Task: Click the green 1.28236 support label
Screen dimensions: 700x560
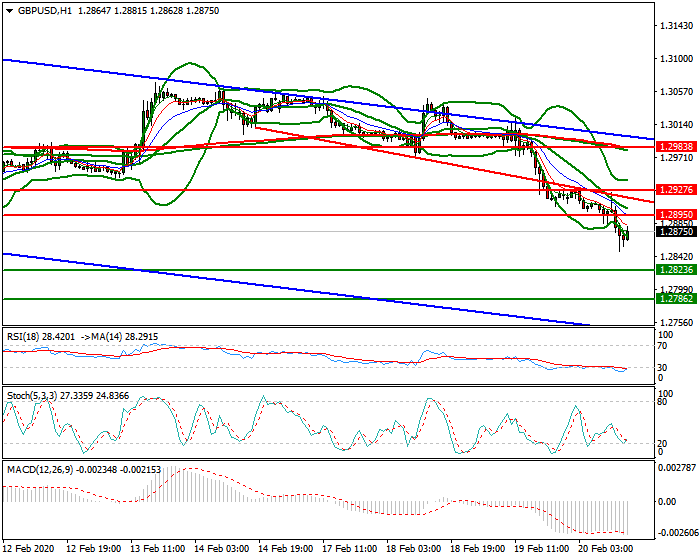Action: pos(677,270)
